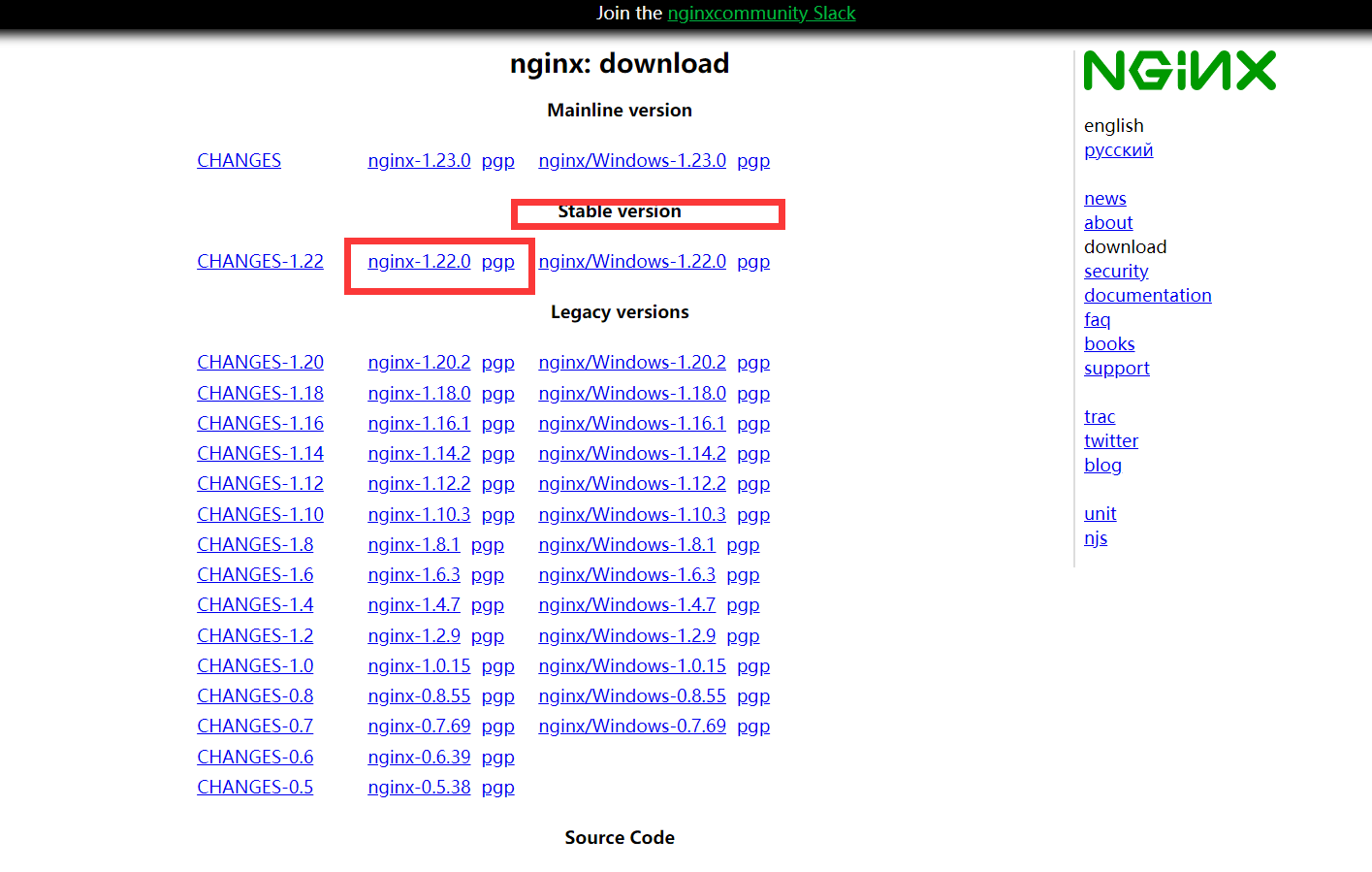Switch site language to русский

[x=1118, y=149]
